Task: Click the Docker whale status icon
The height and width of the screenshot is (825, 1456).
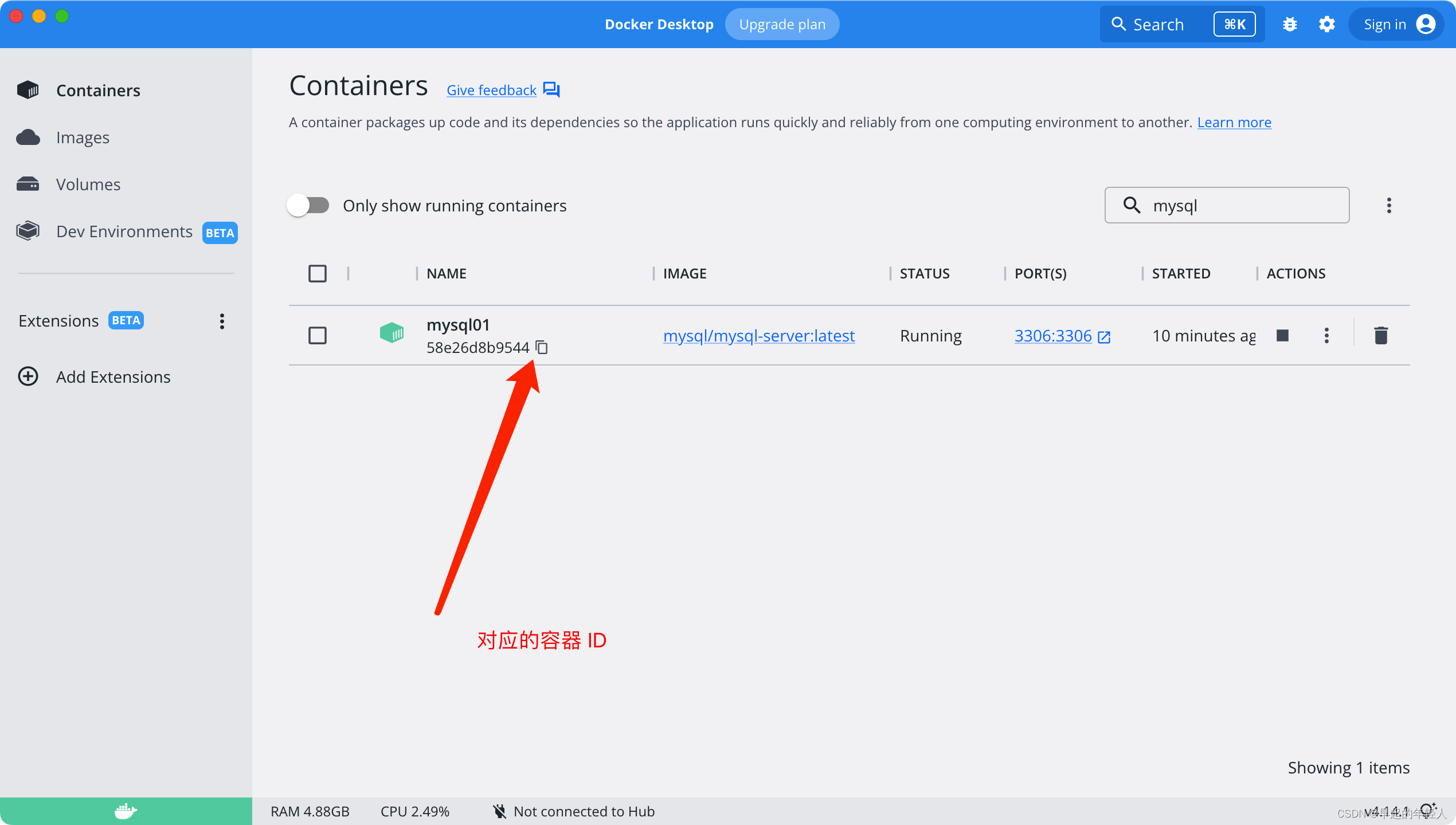Action: 126,811
